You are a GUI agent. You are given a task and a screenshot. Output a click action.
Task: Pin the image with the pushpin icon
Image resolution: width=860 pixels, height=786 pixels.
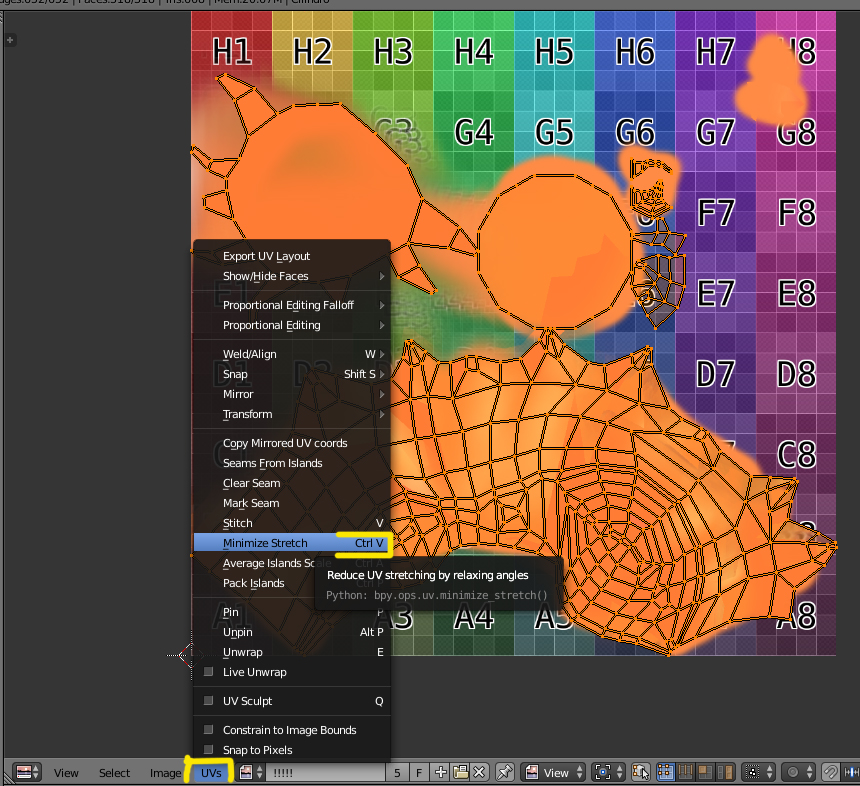click(x=505, y=772)
